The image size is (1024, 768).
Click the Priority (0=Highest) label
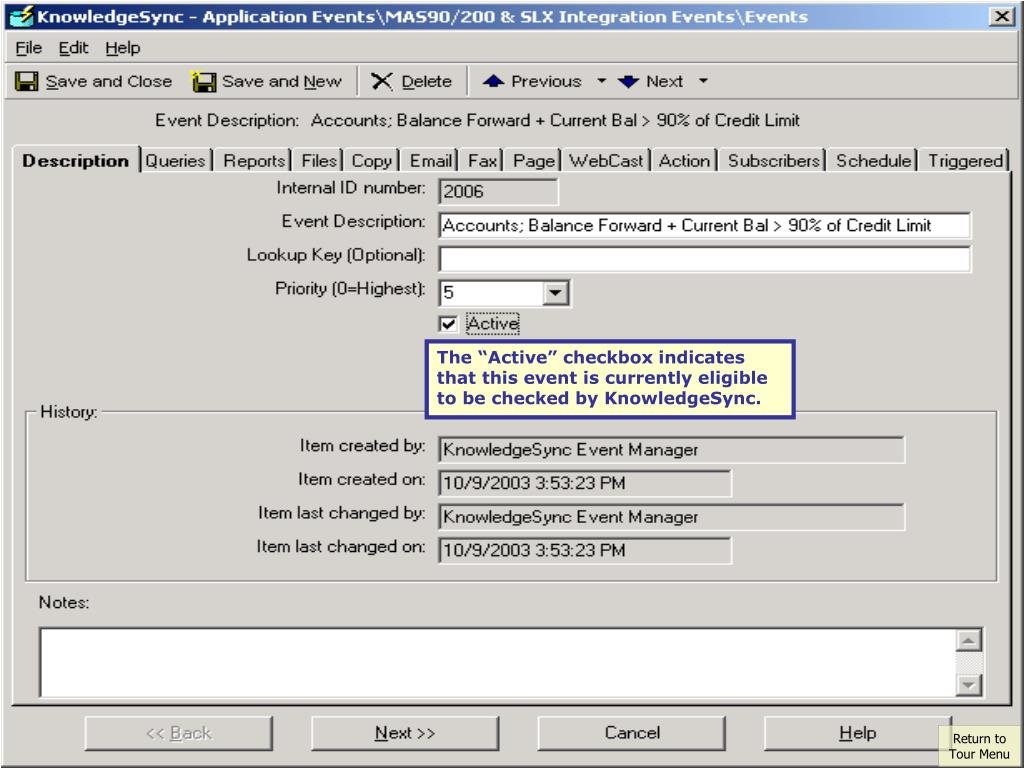pos(350,289)
